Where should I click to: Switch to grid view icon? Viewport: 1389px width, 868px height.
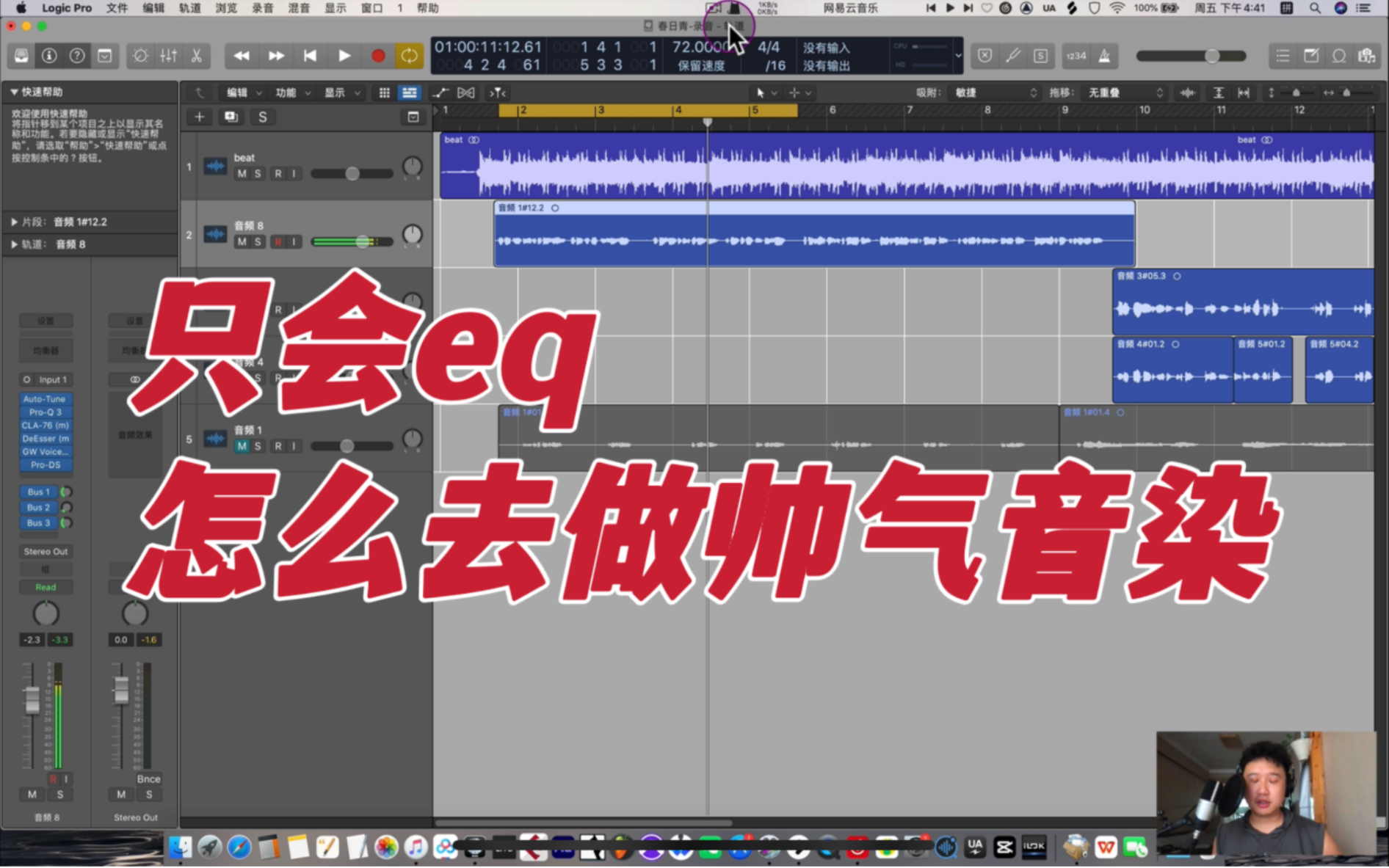(384, 92)
